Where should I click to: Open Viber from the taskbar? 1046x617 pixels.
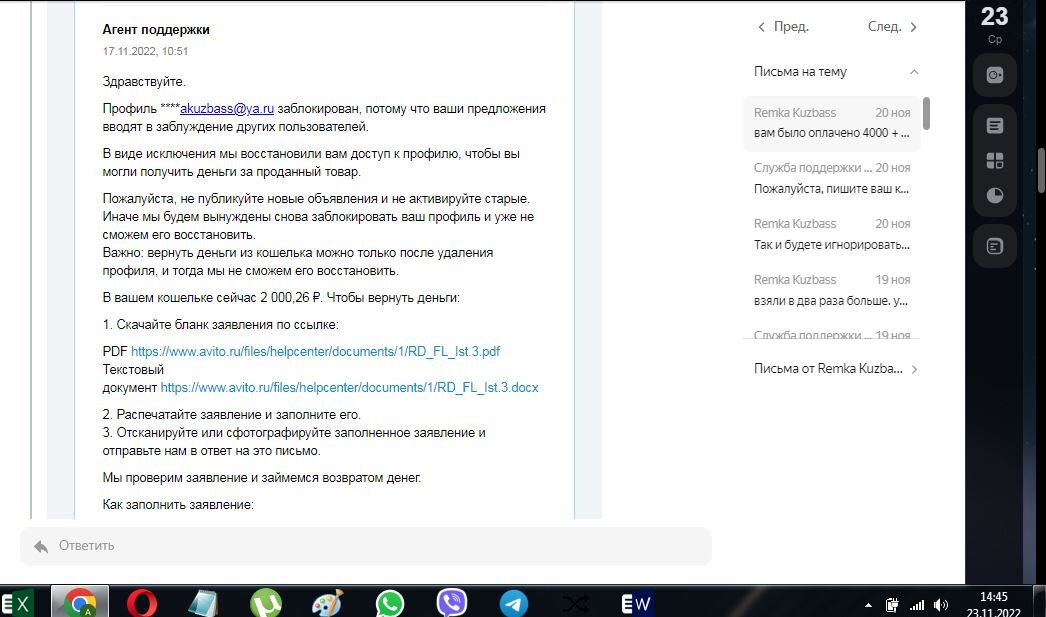point(452,603)
